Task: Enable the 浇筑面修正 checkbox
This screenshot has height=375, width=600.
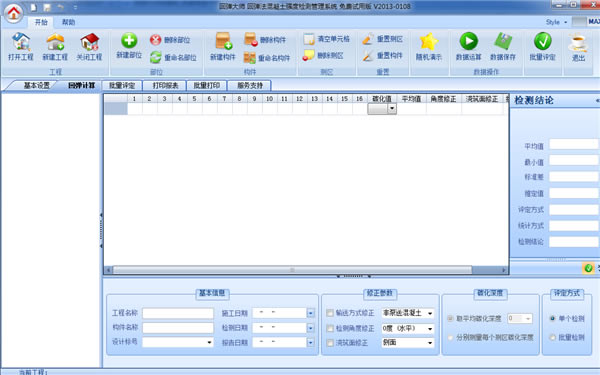Action: coord(330,343)
